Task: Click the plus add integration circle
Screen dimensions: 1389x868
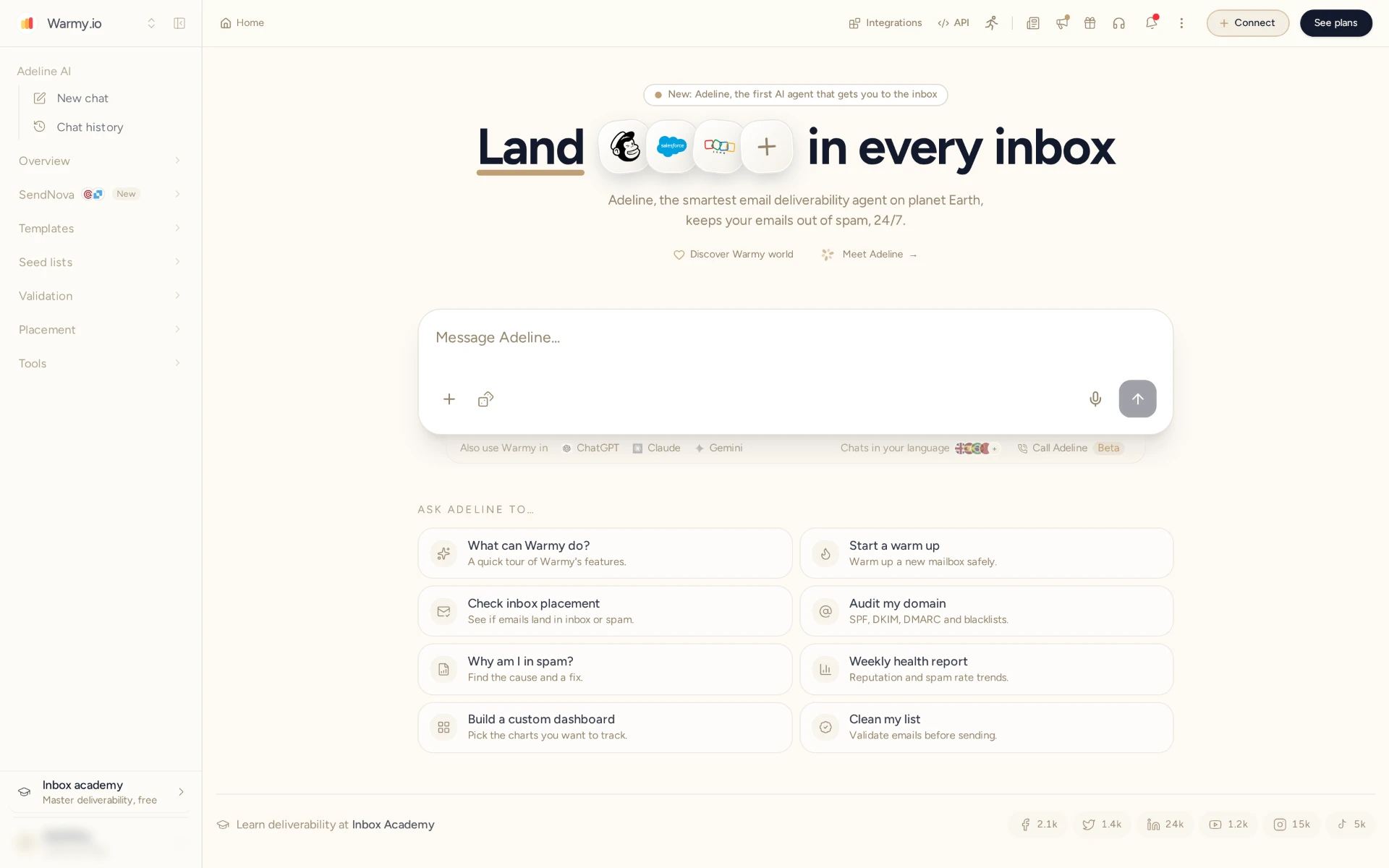Action: (767, 147)
